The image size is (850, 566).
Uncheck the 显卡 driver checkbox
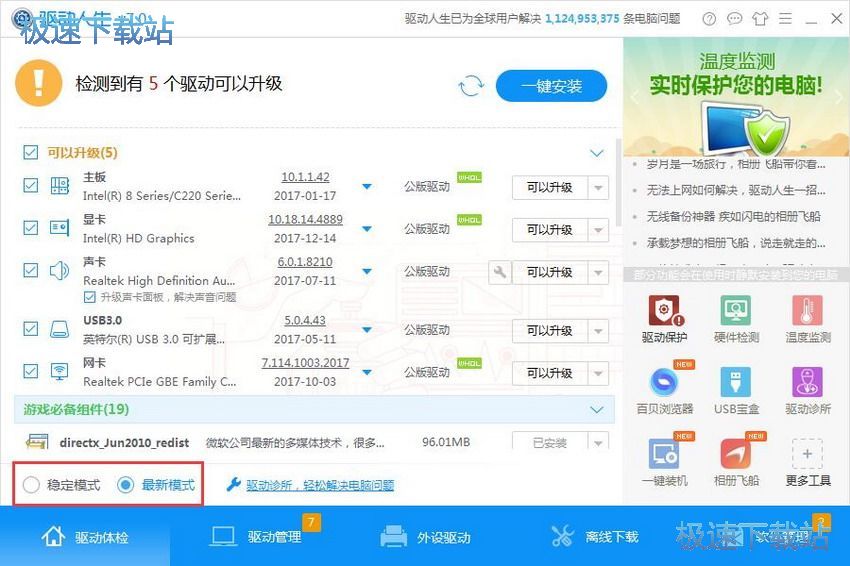click(x=31, y=228)
